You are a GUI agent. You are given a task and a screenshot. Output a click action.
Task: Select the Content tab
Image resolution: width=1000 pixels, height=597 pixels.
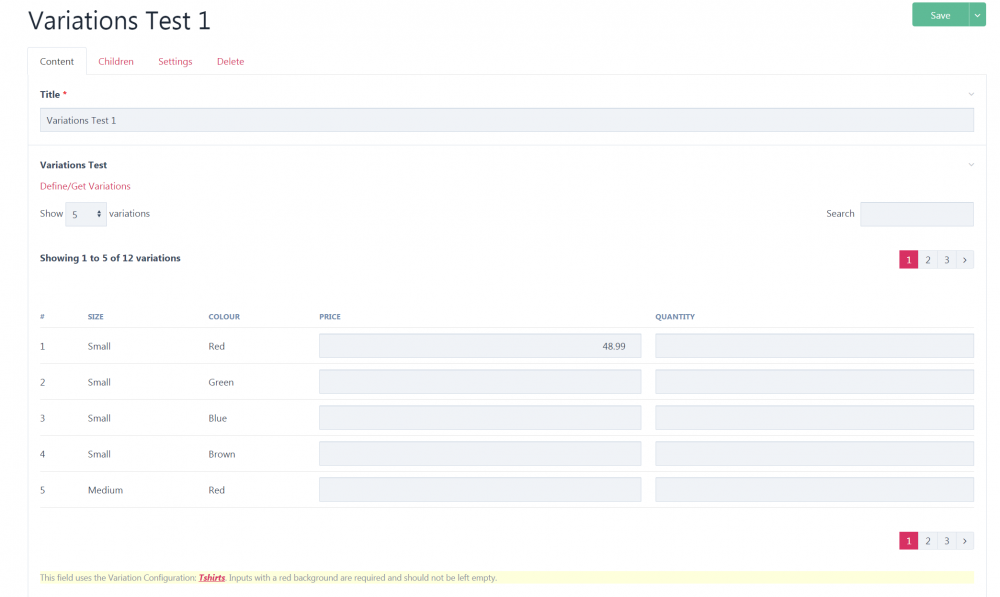pos(57,62)
